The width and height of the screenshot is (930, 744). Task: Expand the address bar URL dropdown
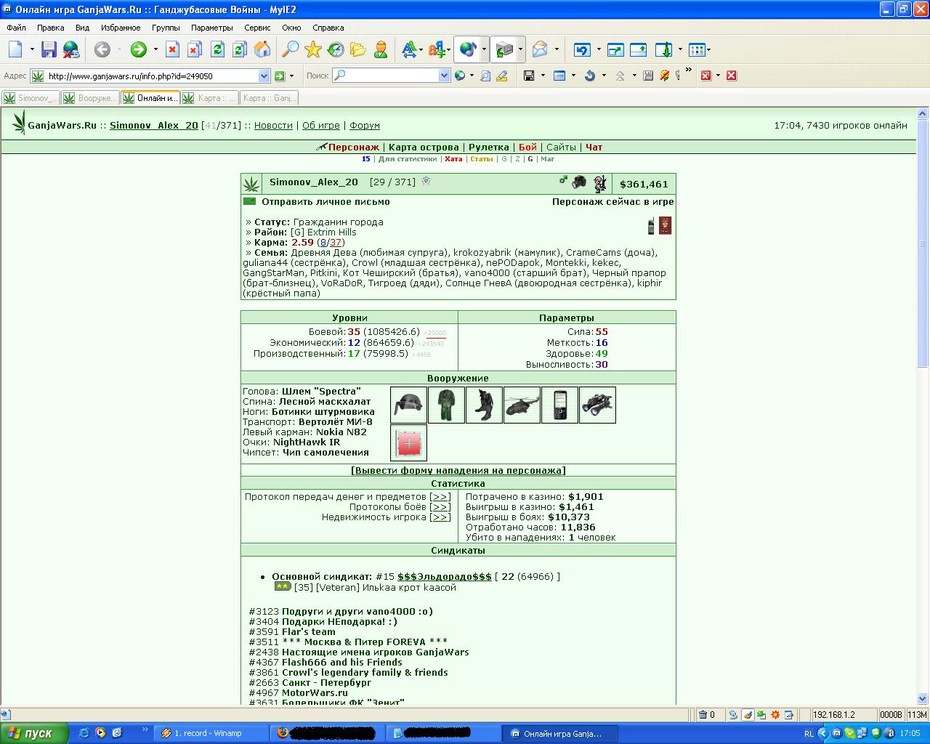(x=264, y=76)
